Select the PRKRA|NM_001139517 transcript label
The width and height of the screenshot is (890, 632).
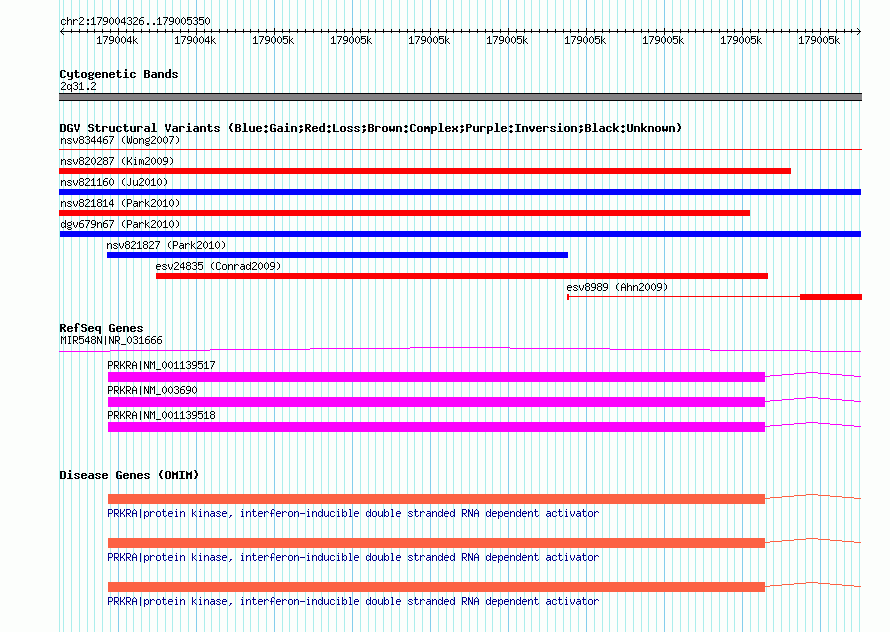click(161, 365)
